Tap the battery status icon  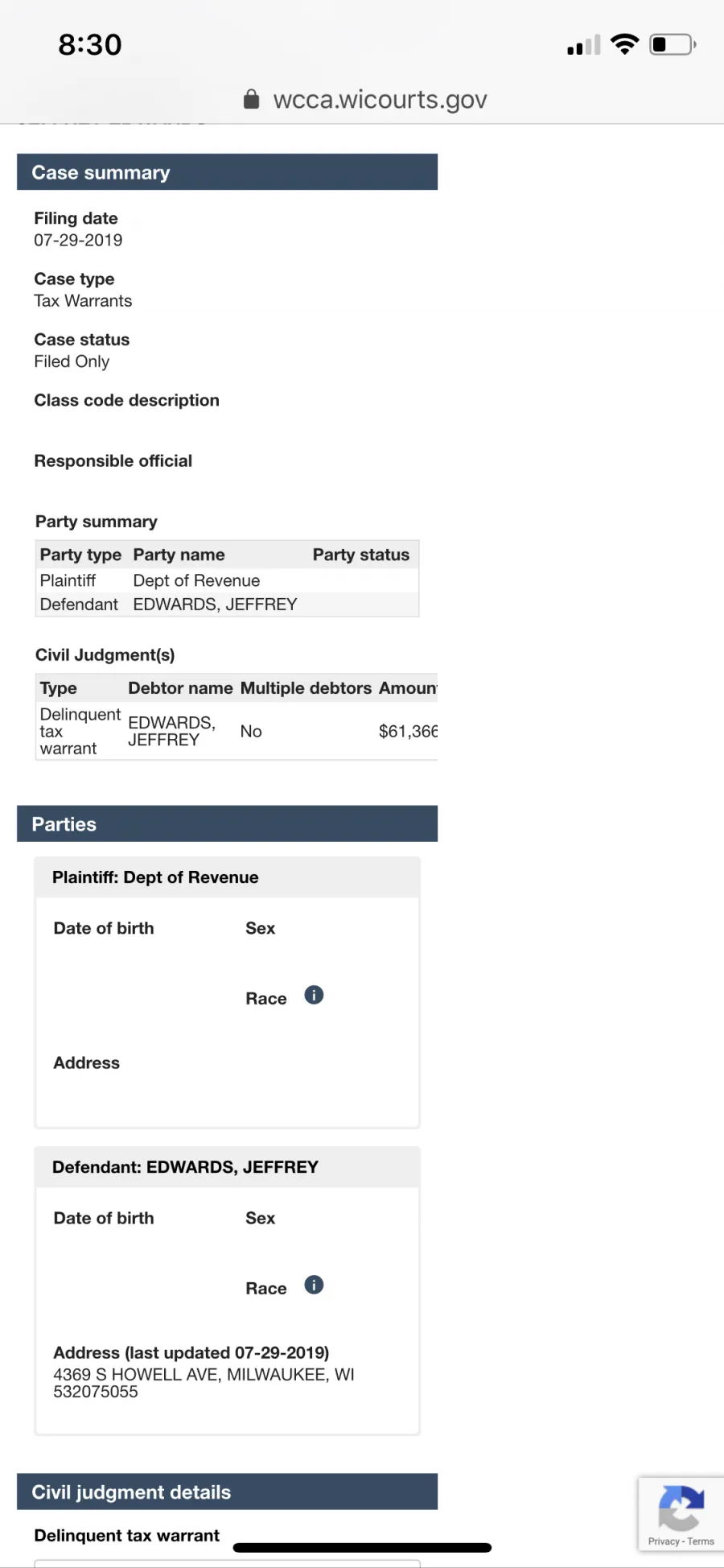(673, 44)
